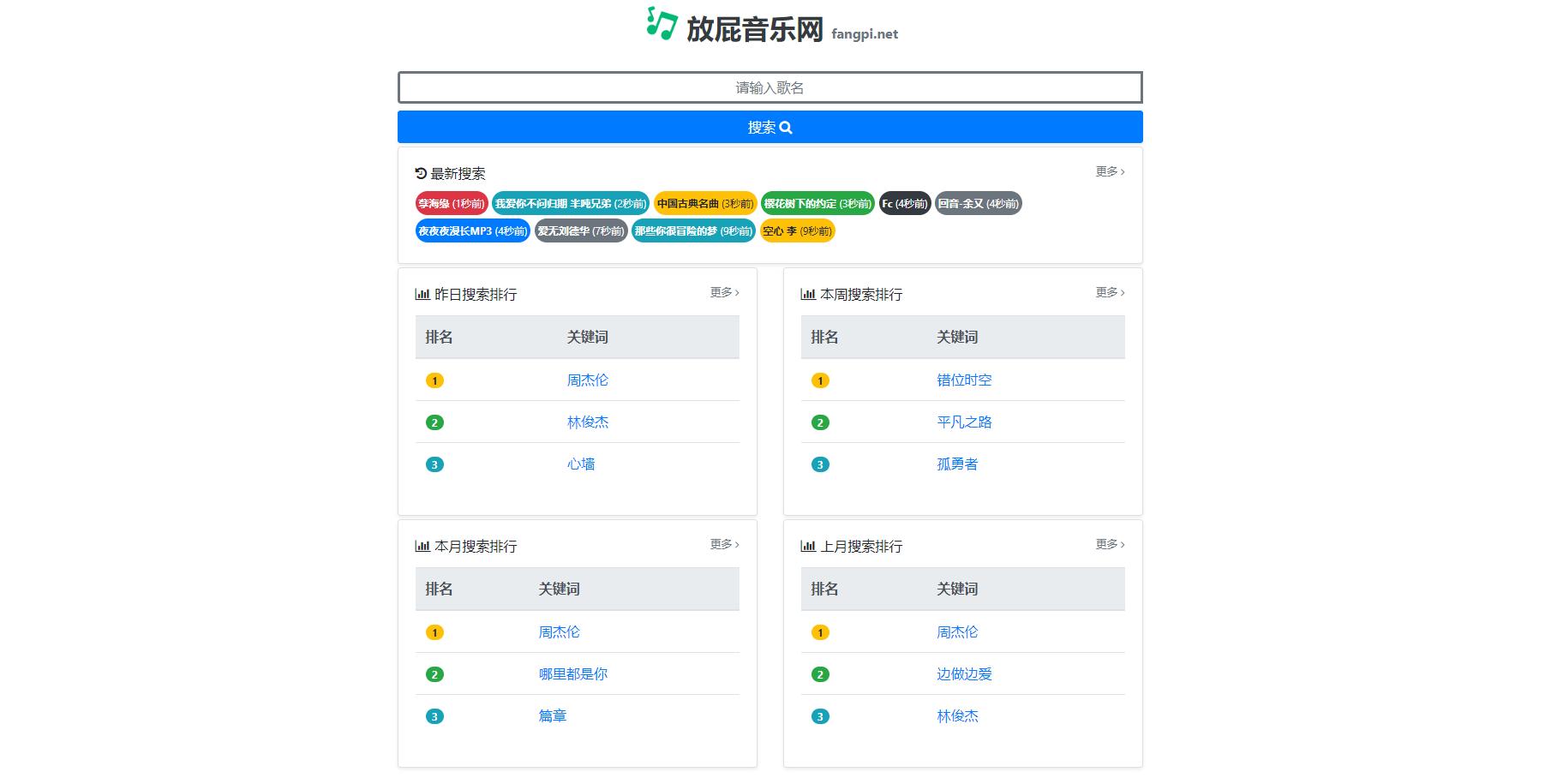Click the green rank 2 badge under 本周搜索排行
This screenshot has width=1563, height=784.
pos(821,422)
